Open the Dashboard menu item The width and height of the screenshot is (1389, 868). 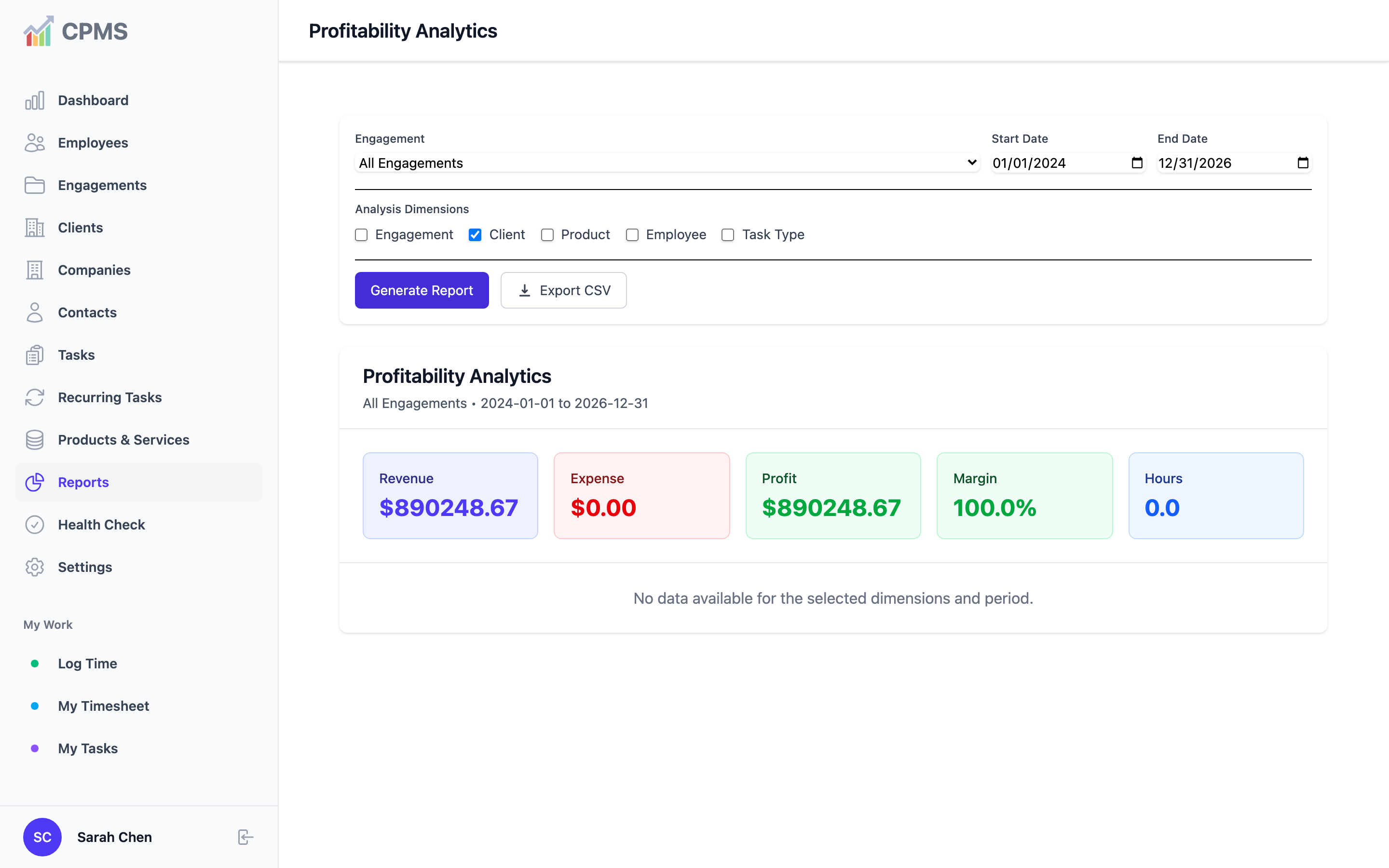[x=139, y=100]
